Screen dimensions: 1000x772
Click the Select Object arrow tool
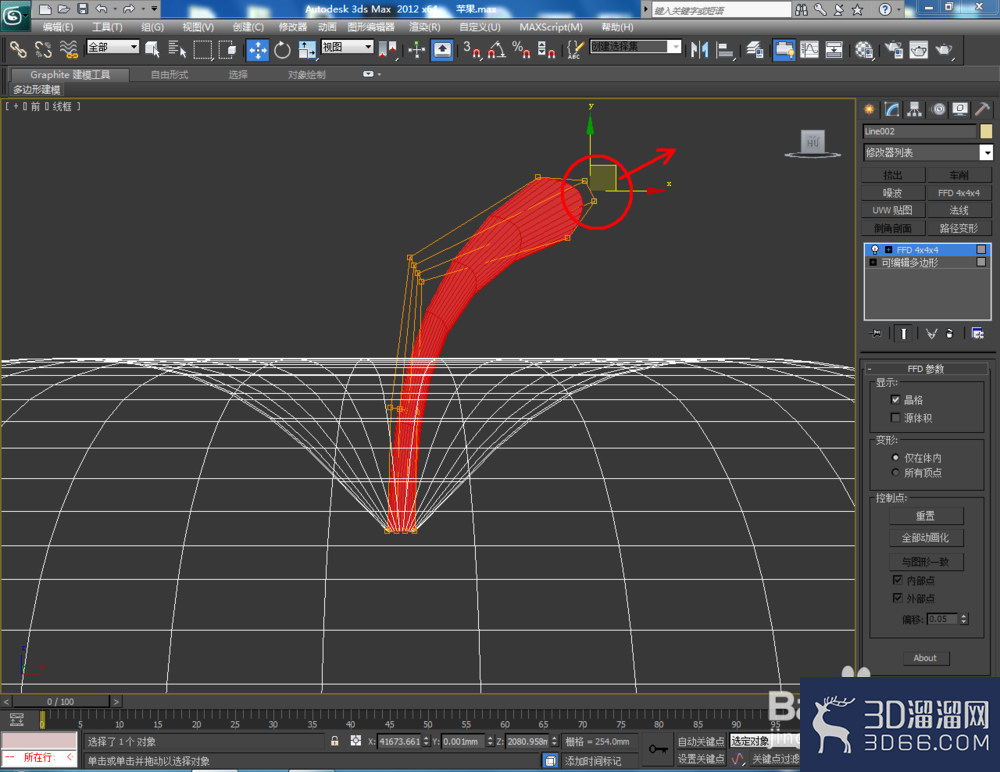152,50
